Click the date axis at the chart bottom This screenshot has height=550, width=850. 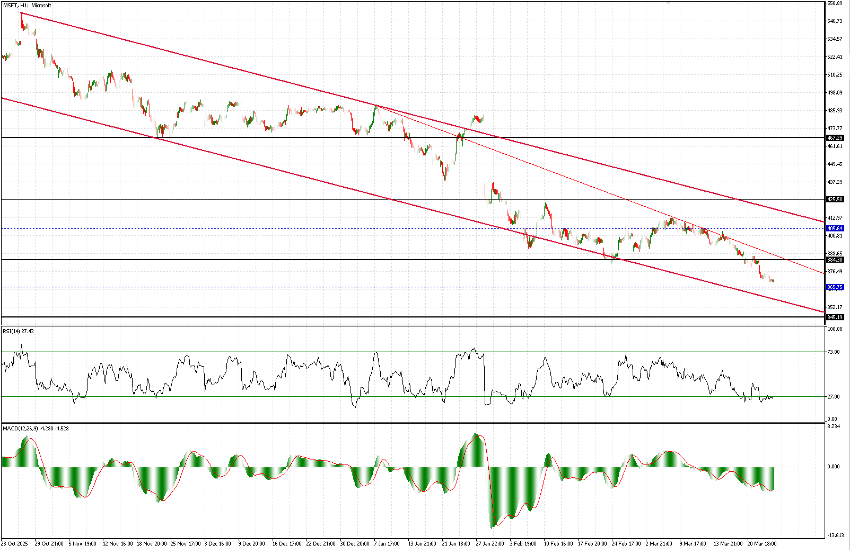[x=400, y=543]
